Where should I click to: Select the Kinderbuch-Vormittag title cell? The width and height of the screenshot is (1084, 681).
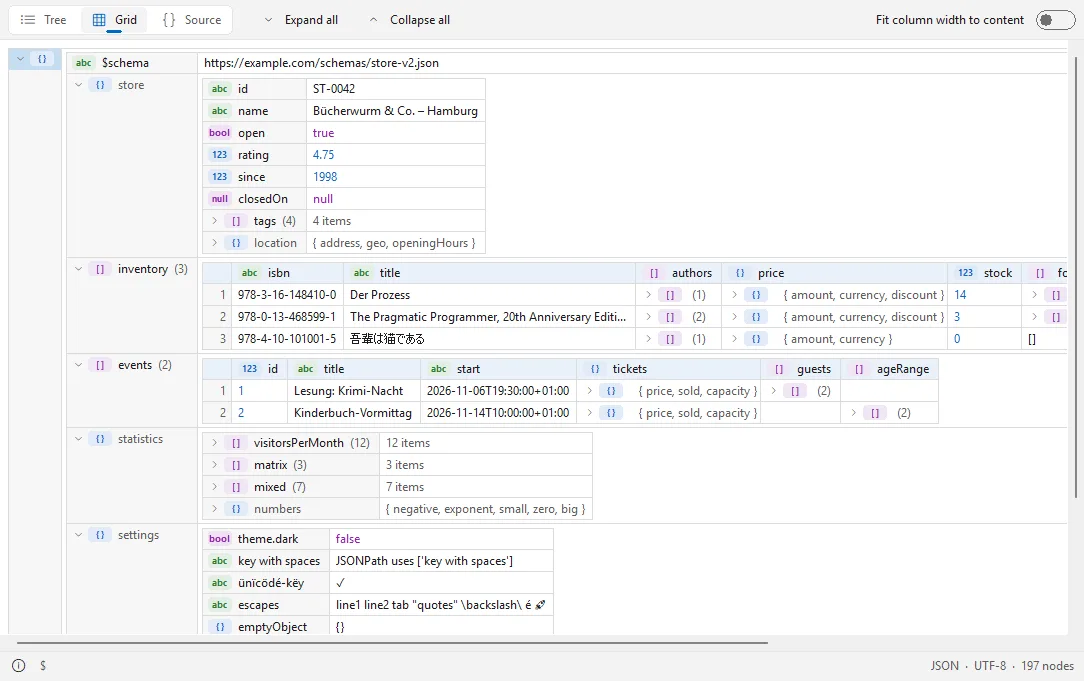click(353, 413)
